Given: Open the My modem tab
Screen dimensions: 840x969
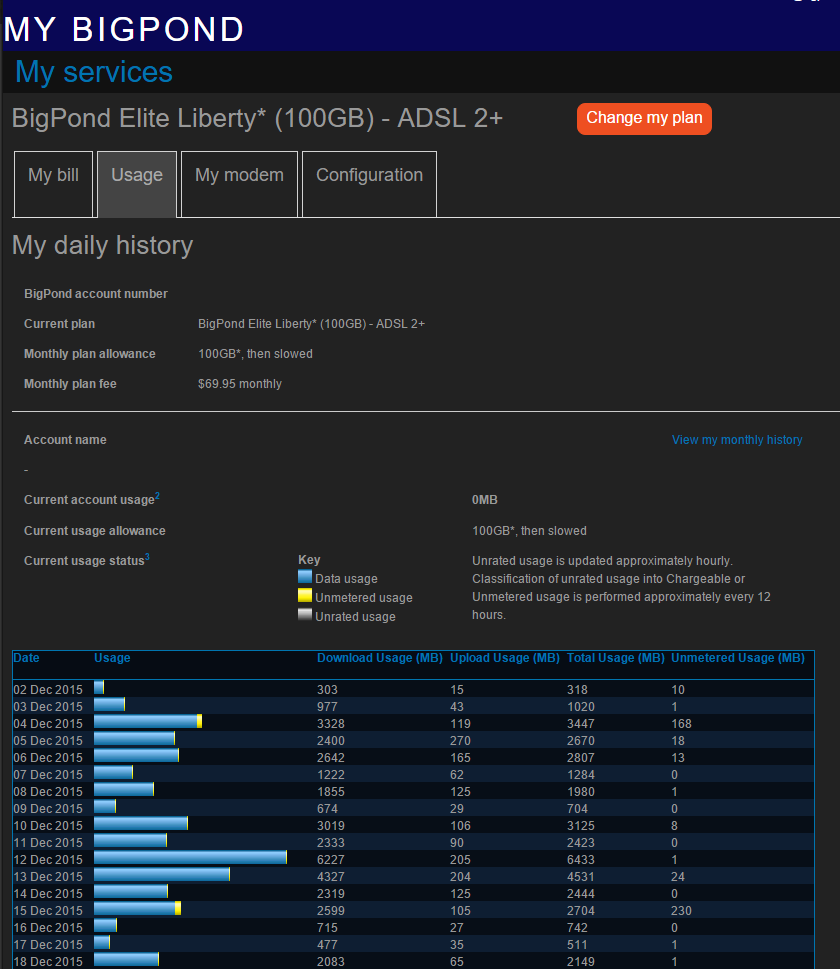Looking at the screenshot, I should coord(239,175).
